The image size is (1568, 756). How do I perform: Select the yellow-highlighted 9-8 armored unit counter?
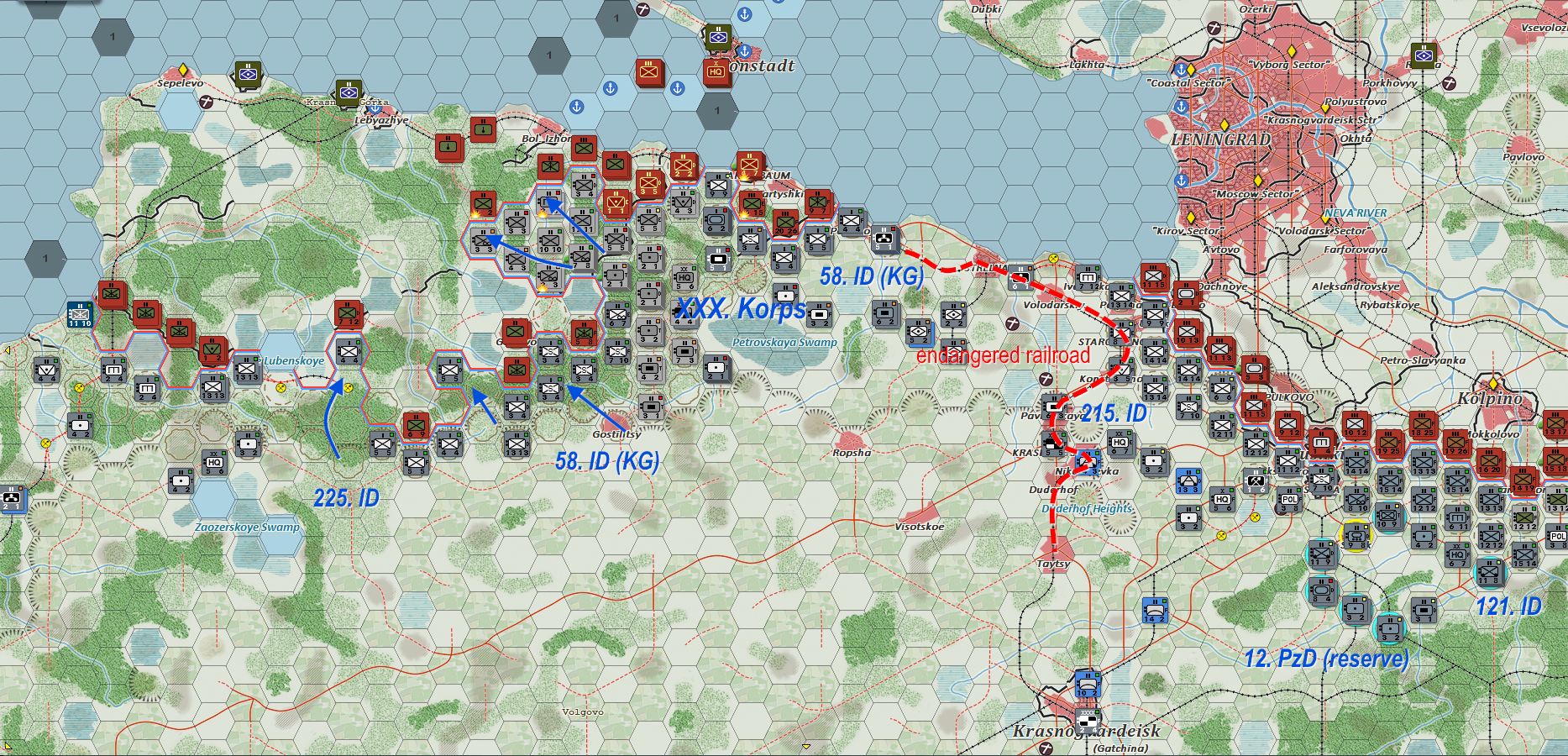click(1356, 535)
